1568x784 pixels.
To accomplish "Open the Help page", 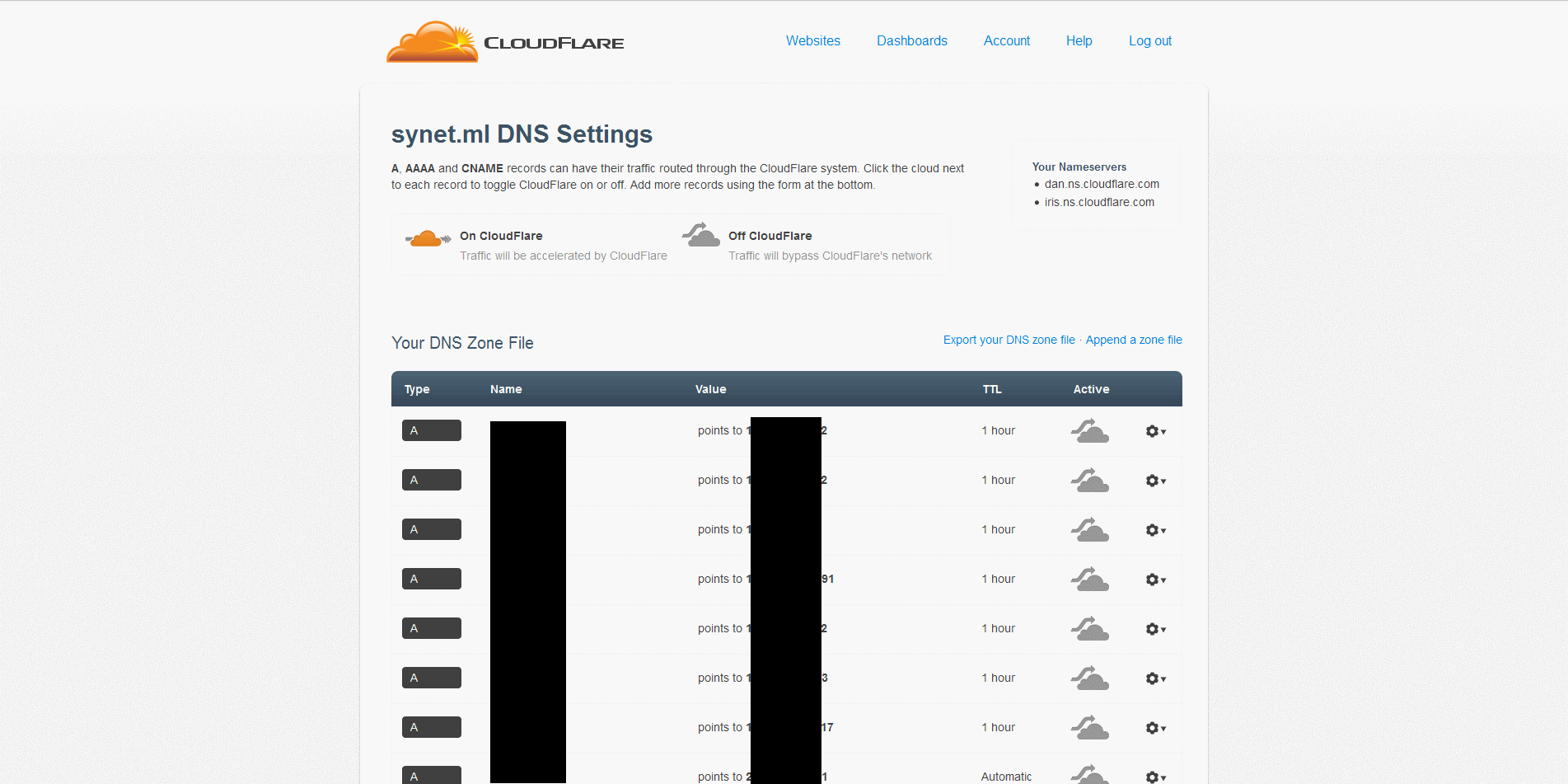I will [x=1079, y=41].
